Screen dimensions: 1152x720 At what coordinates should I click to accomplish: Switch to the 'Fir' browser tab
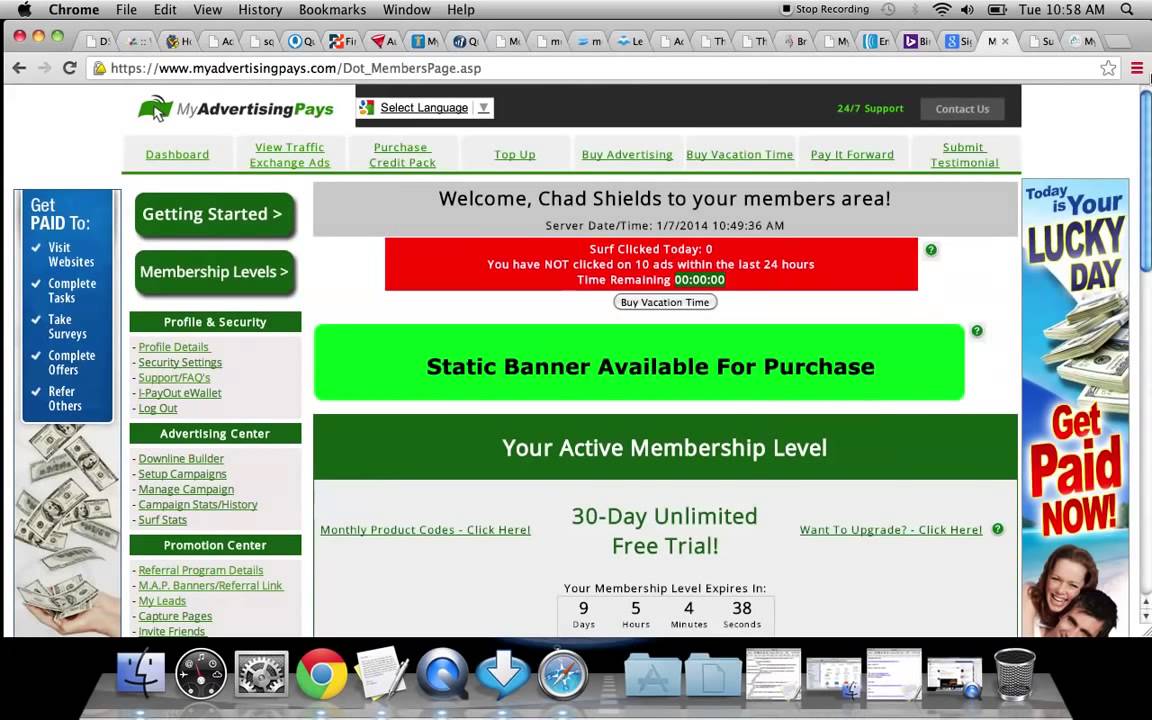click(x=342, y=41)
